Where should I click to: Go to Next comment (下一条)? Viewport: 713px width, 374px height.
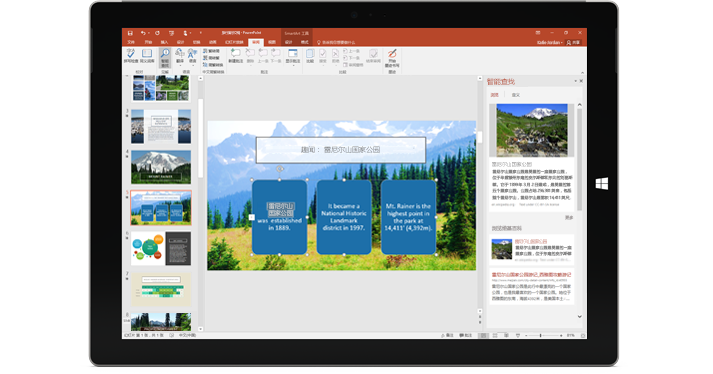point(276,56)
